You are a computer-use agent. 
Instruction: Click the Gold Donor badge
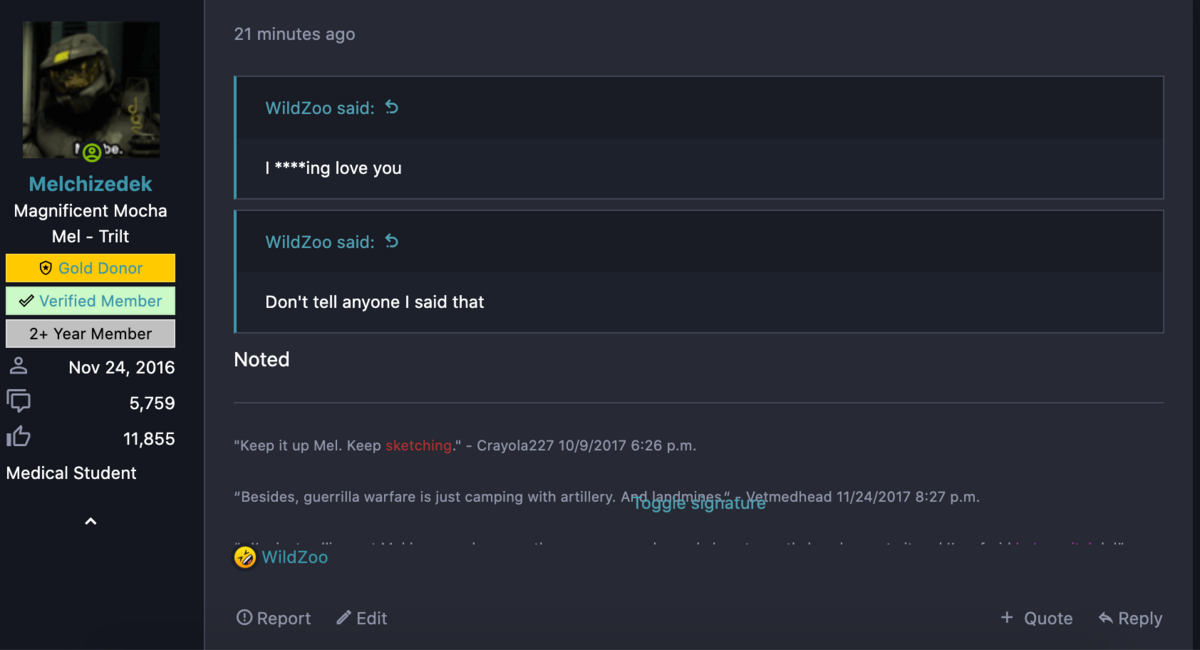[91, 268]
